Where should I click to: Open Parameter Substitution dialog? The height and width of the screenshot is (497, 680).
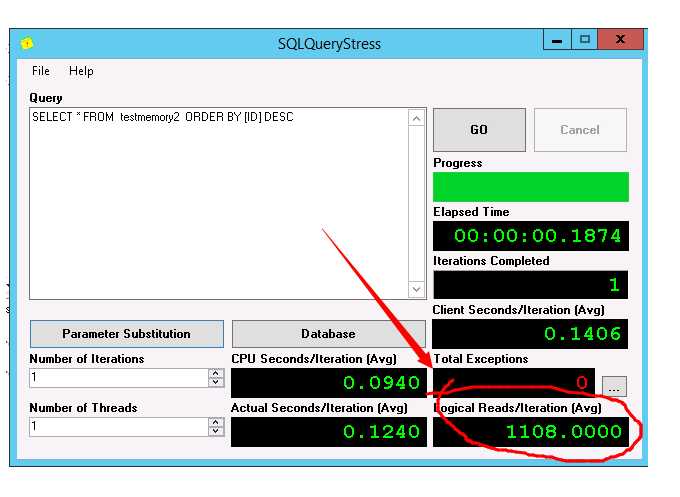click(127, 334)
